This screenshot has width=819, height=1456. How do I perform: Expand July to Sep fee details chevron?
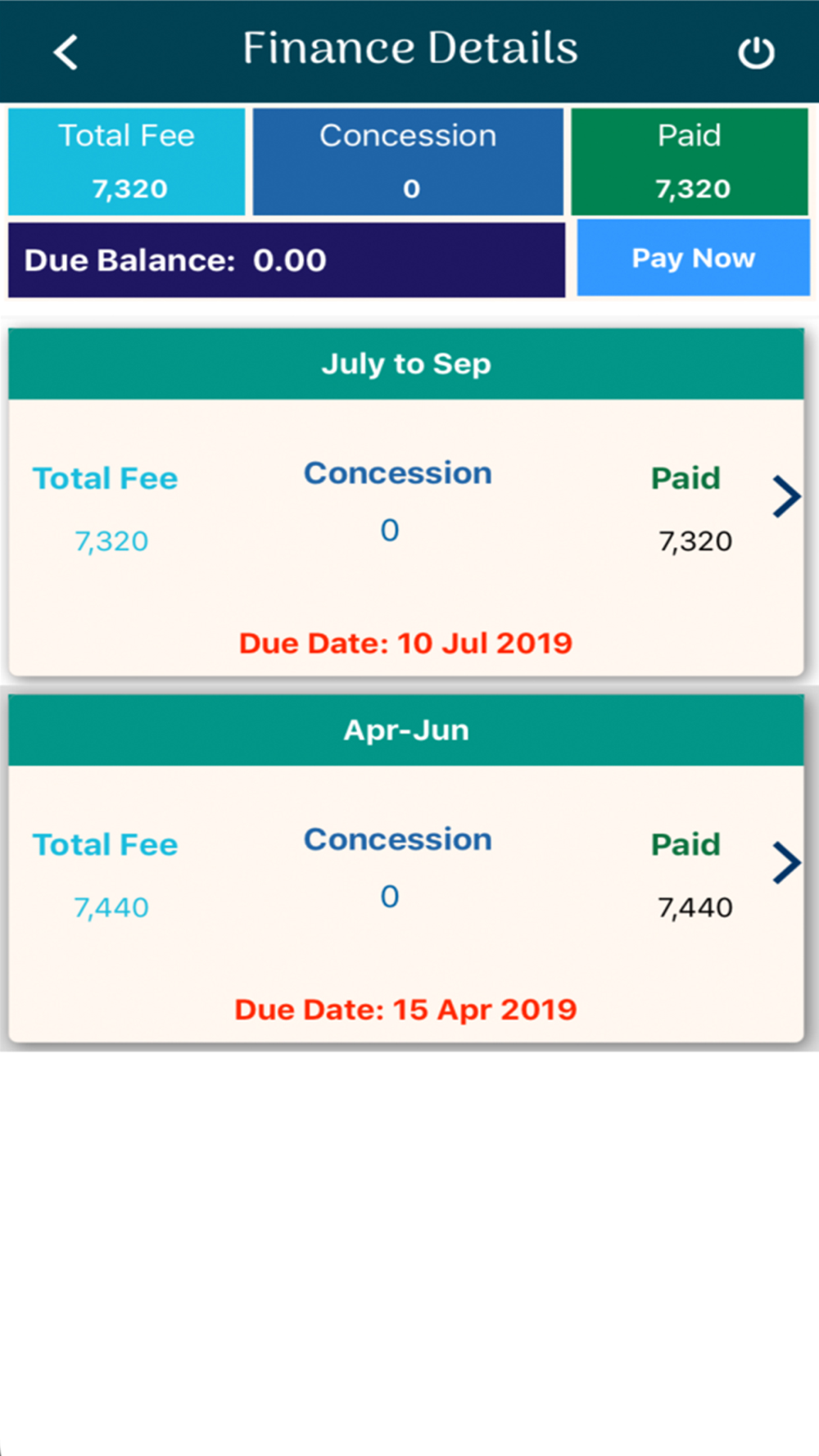(x=785, y=496)
